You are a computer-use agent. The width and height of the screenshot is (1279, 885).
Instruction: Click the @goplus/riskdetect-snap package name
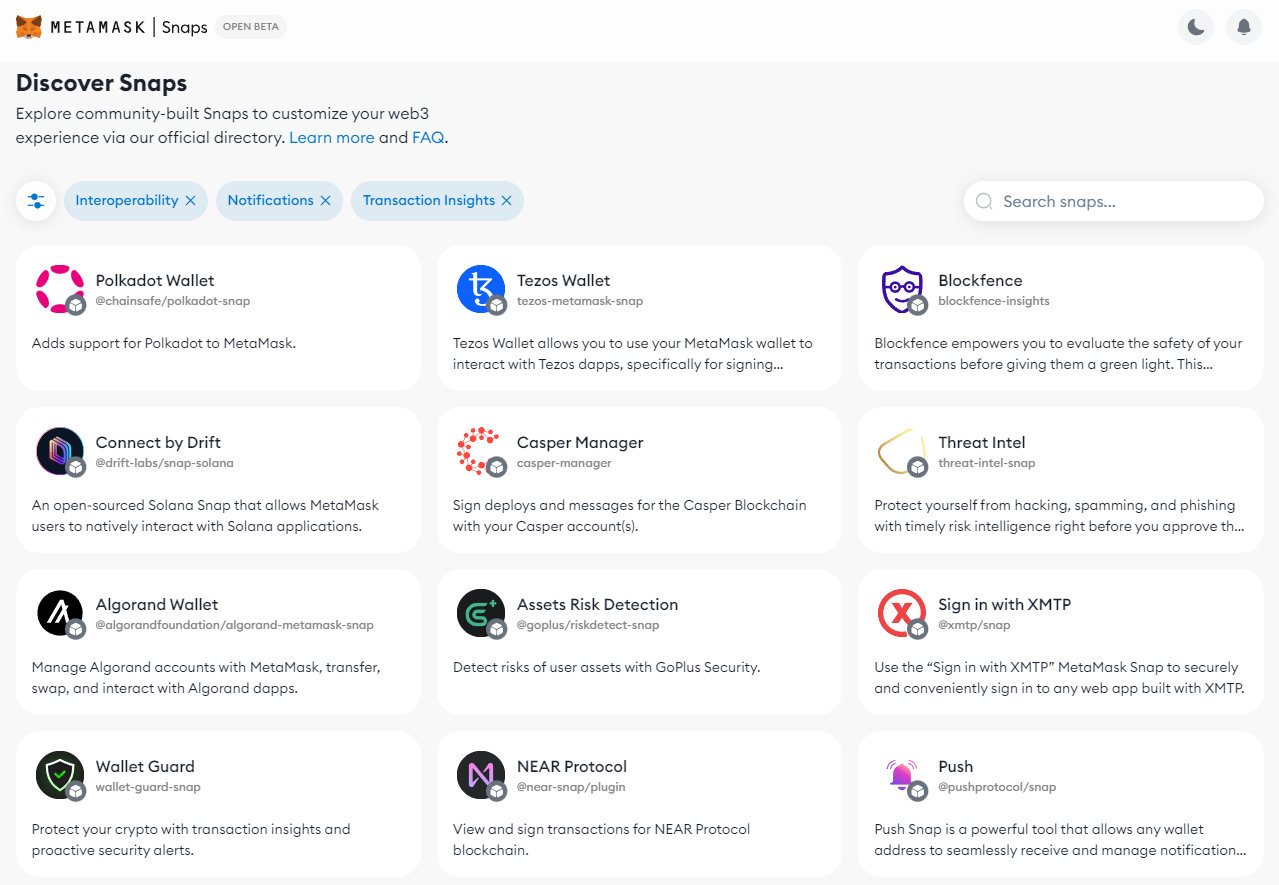click(x=588, y=625)
